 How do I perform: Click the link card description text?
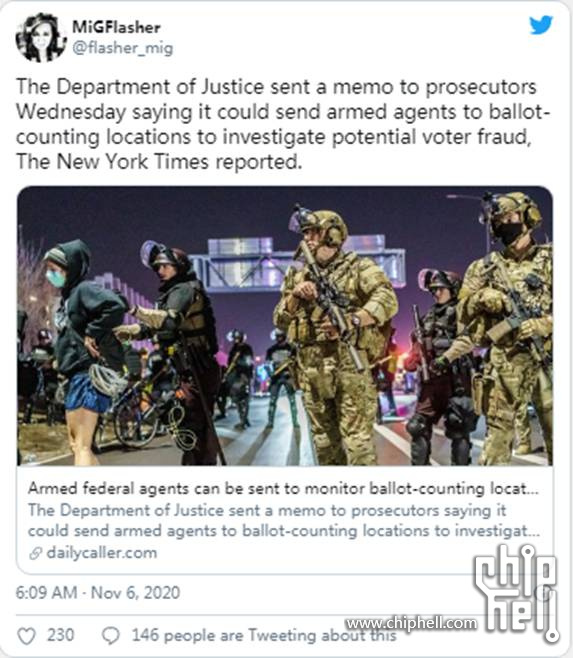(284, 521)
